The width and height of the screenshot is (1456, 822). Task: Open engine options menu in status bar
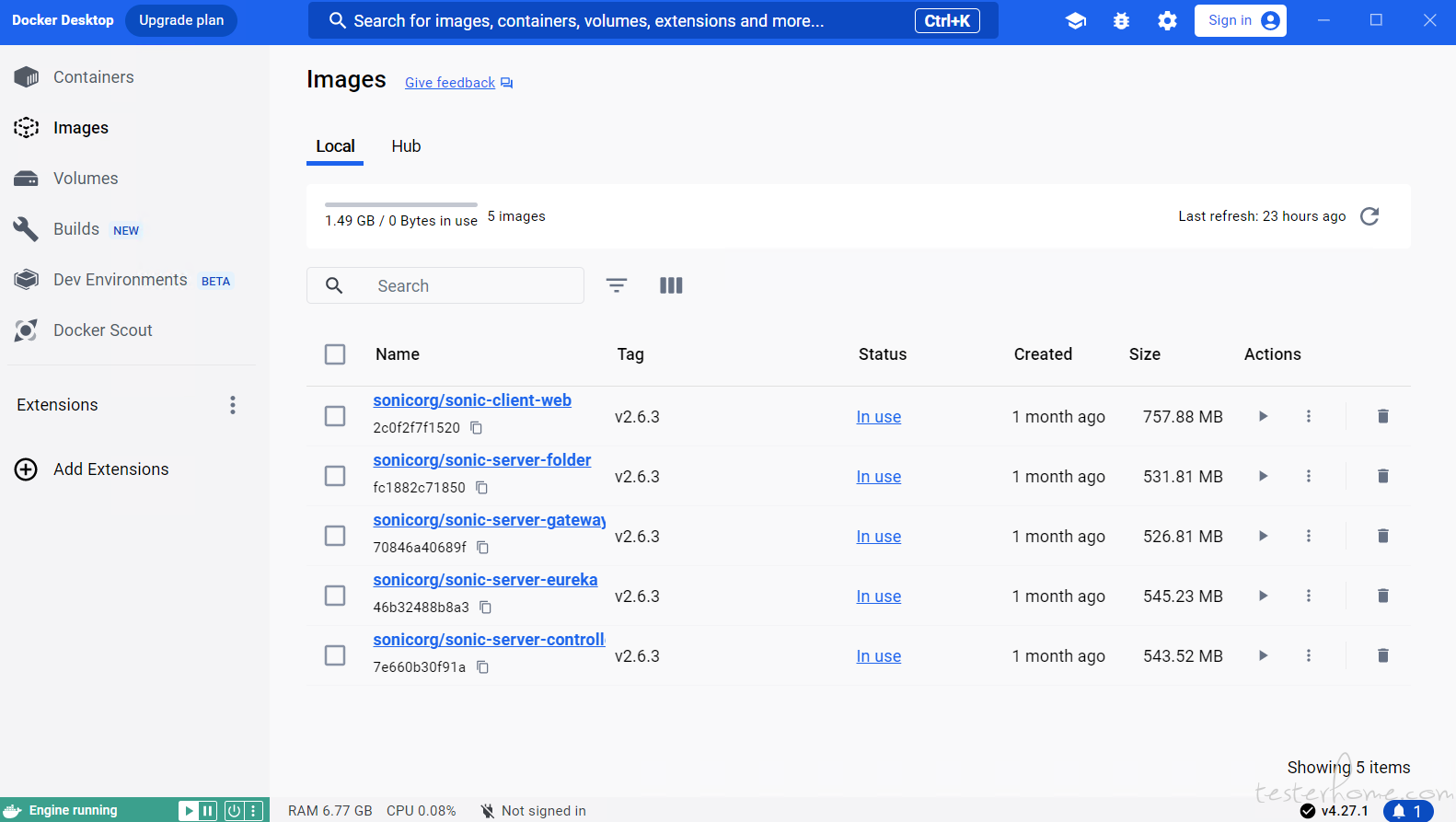click(x=253, y=811)
